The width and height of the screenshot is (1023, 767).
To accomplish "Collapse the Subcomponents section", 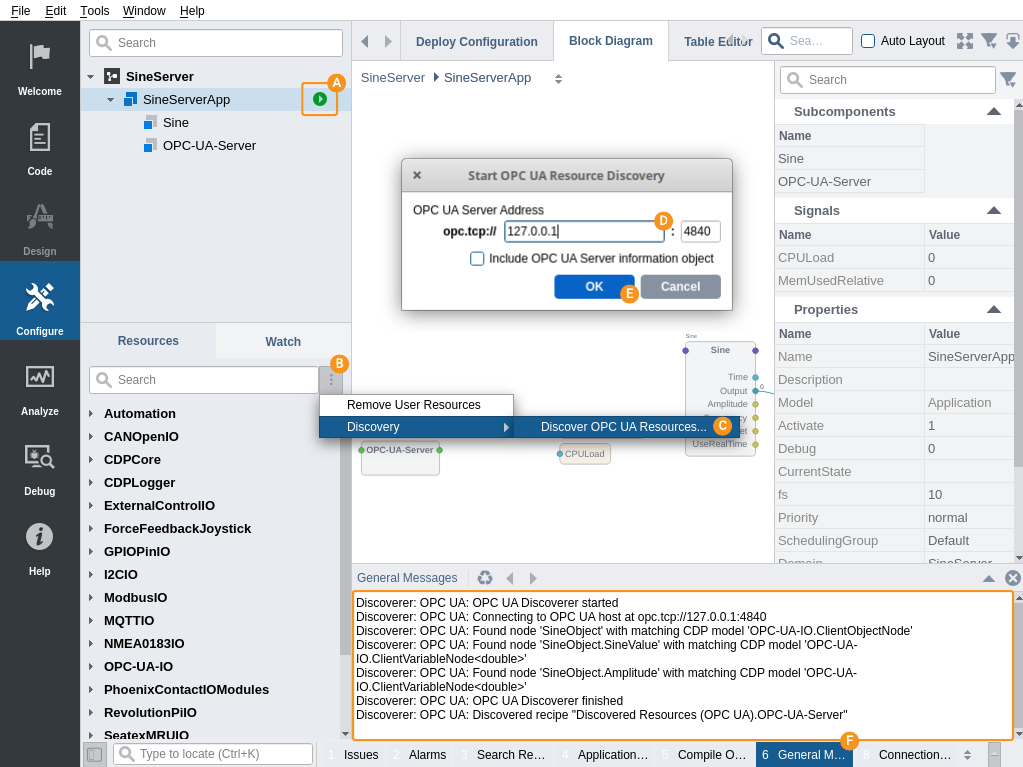I will pyautogui.click(x=993, y=111).
